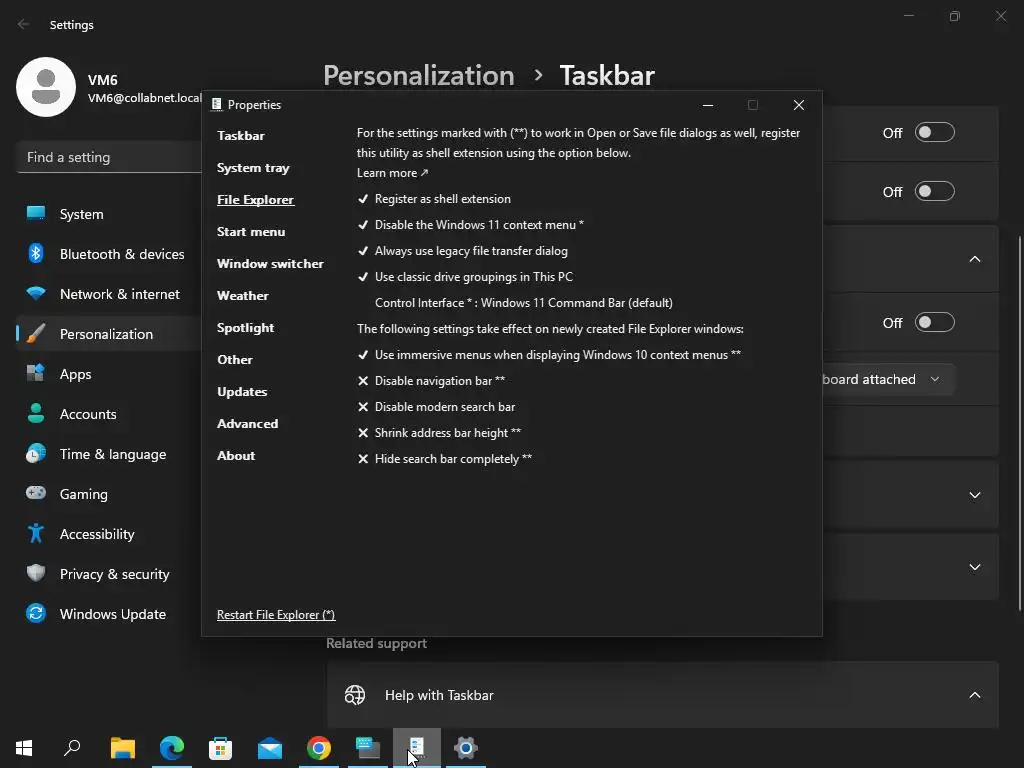Click the VM6 user avatar
This screenshot has width=1024, height=768.
click(x=46, y=87)
